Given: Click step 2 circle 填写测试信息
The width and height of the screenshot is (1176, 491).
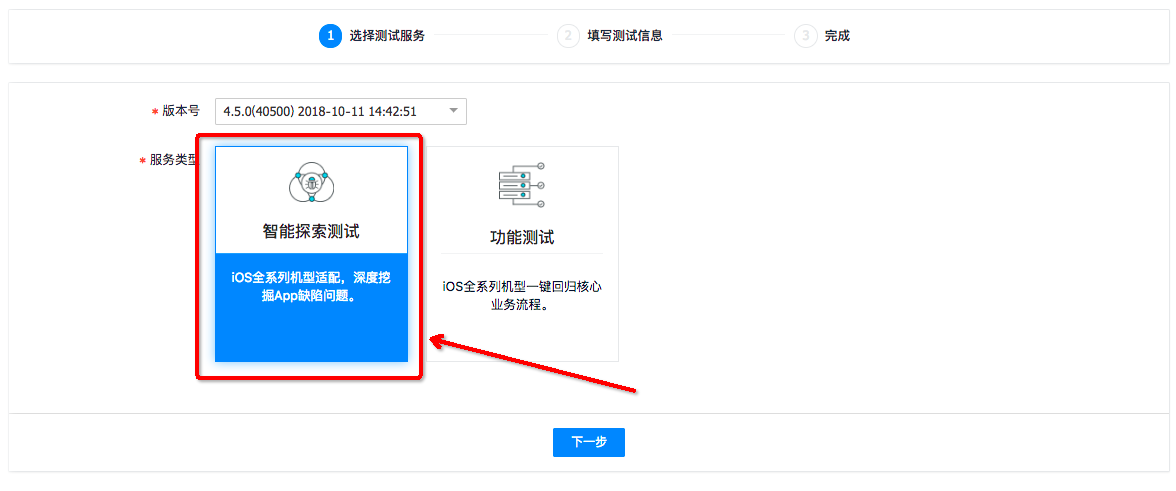Looking at the screenshot, I should 568,35.
